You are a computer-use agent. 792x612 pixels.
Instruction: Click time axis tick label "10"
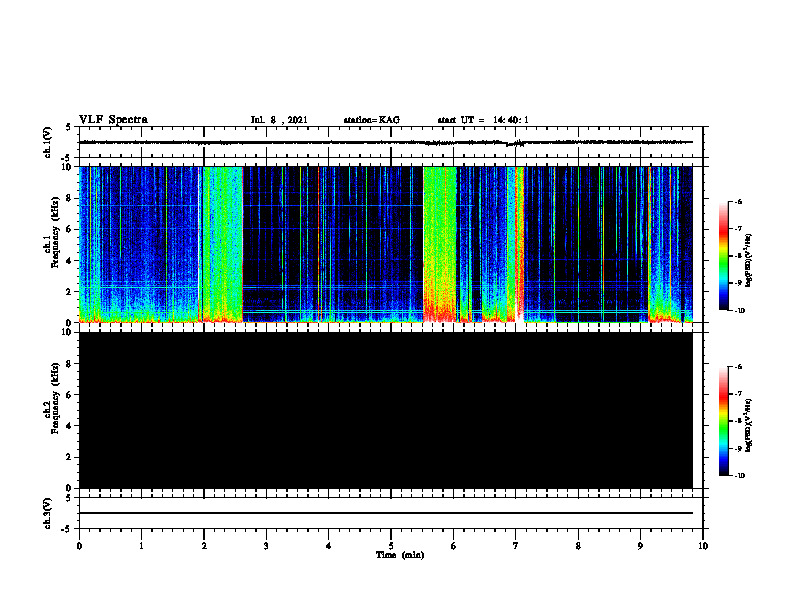coord(703,546)
